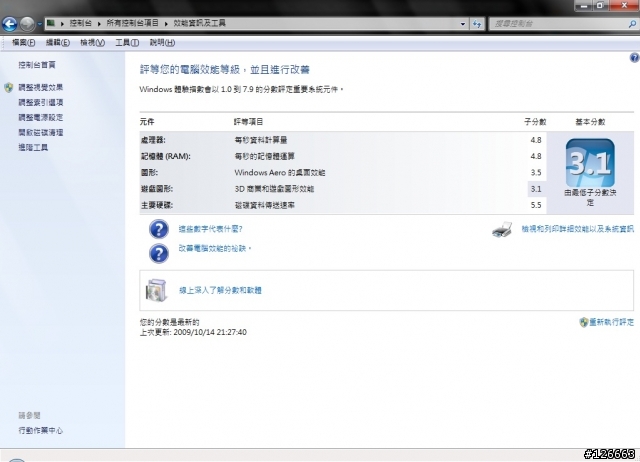
Task: Click the Back navigation arrow
Action: [x=9, y=24]
